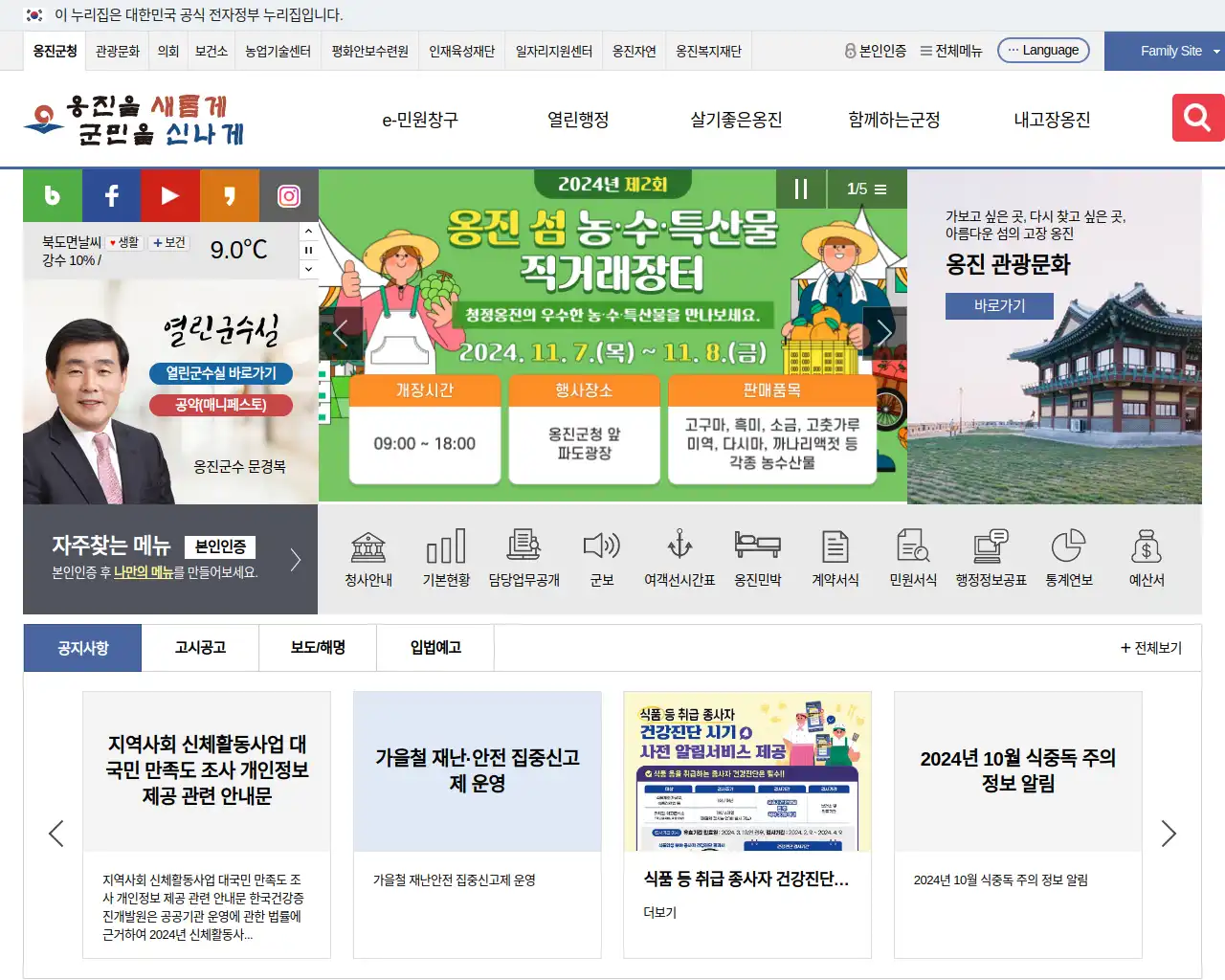Expand the 자주찾는 메뉴 arrow
Image resolution: width=1225 pixels, height=980 pixels.
click(x=296, y=560)
